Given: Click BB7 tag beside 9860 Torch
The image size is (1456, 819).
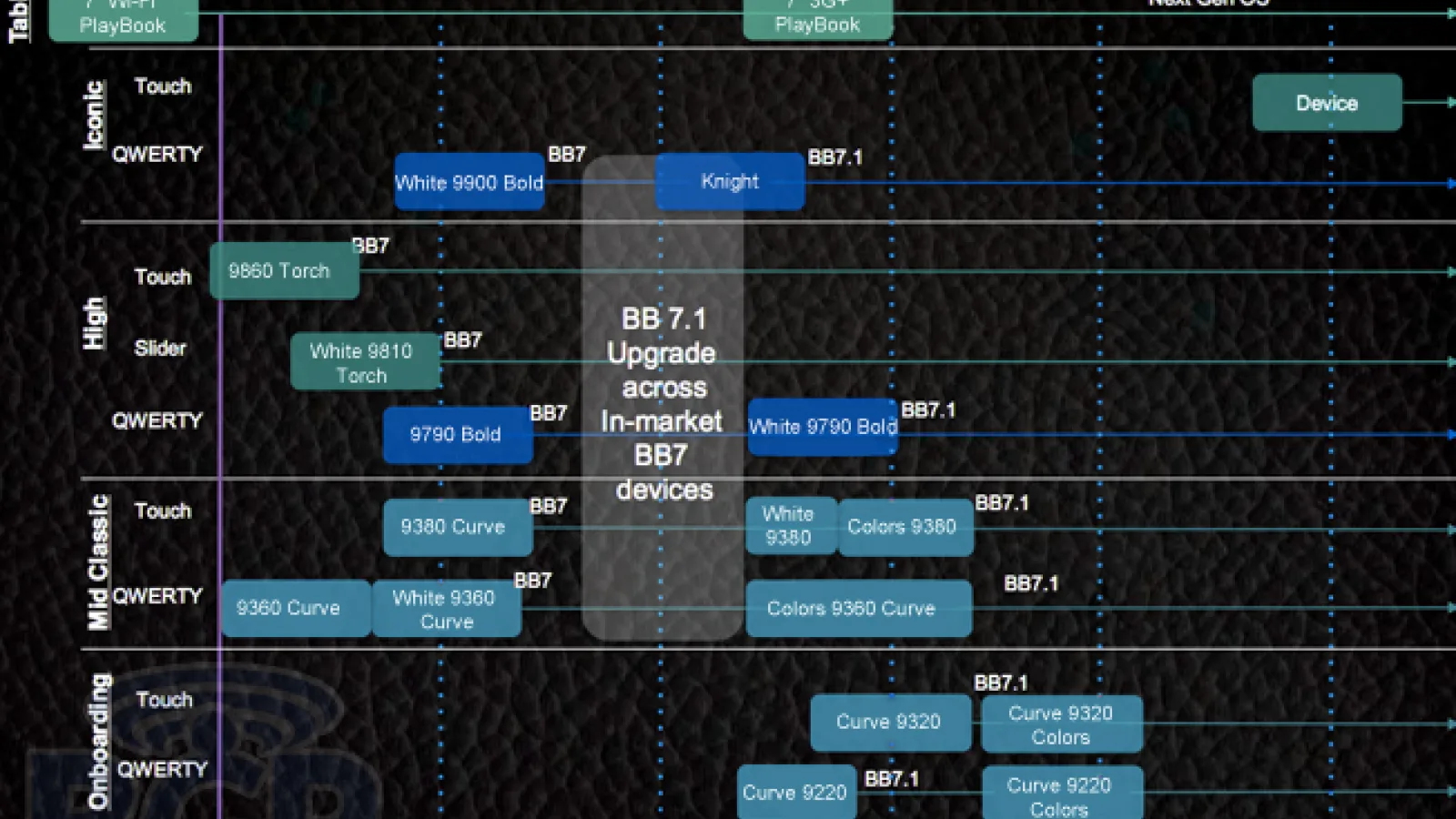Looking at the screenshot, I should (370, 246).
